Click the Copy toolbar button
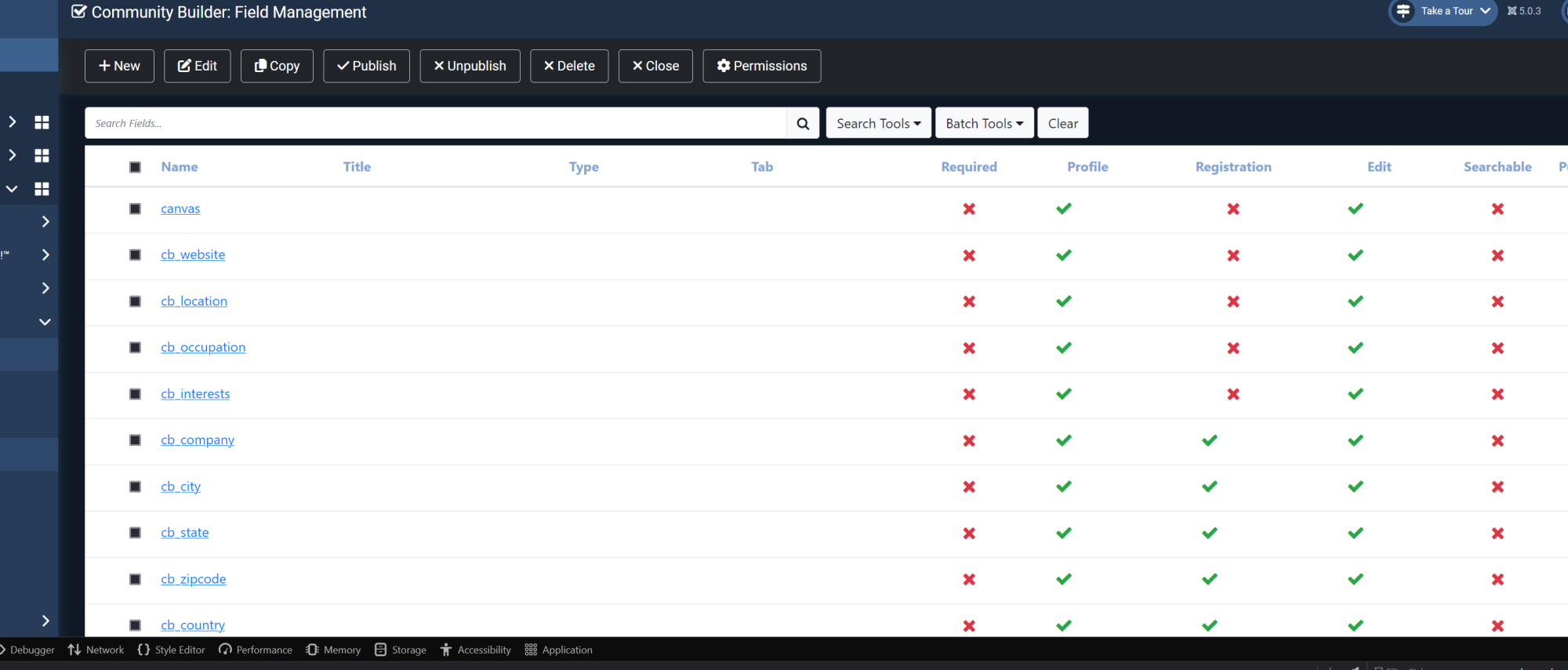This screenshot has height=670, width=1568. pos(277,66)
